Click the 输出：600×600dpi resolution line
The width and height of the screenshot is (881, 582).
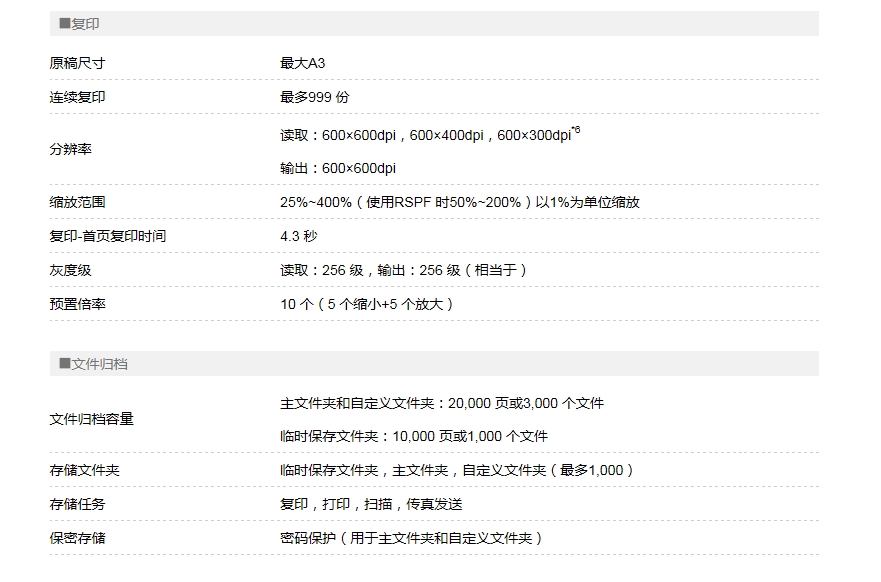337,168
